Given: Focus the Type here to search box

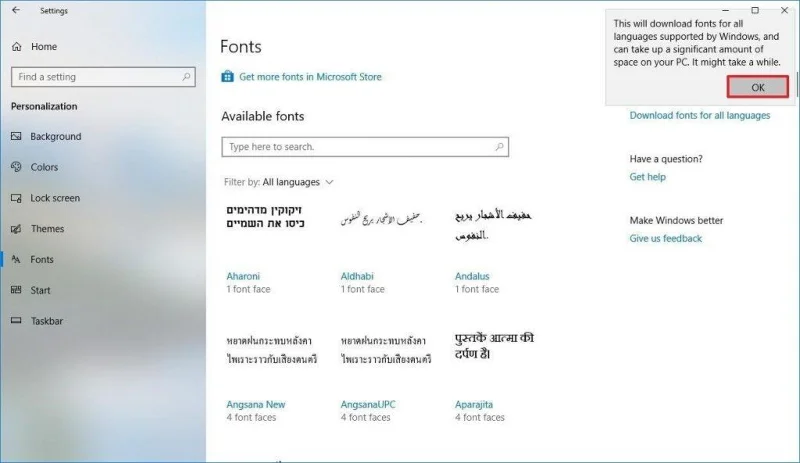Looking at the screenshot, I should (x=365, y=147).
